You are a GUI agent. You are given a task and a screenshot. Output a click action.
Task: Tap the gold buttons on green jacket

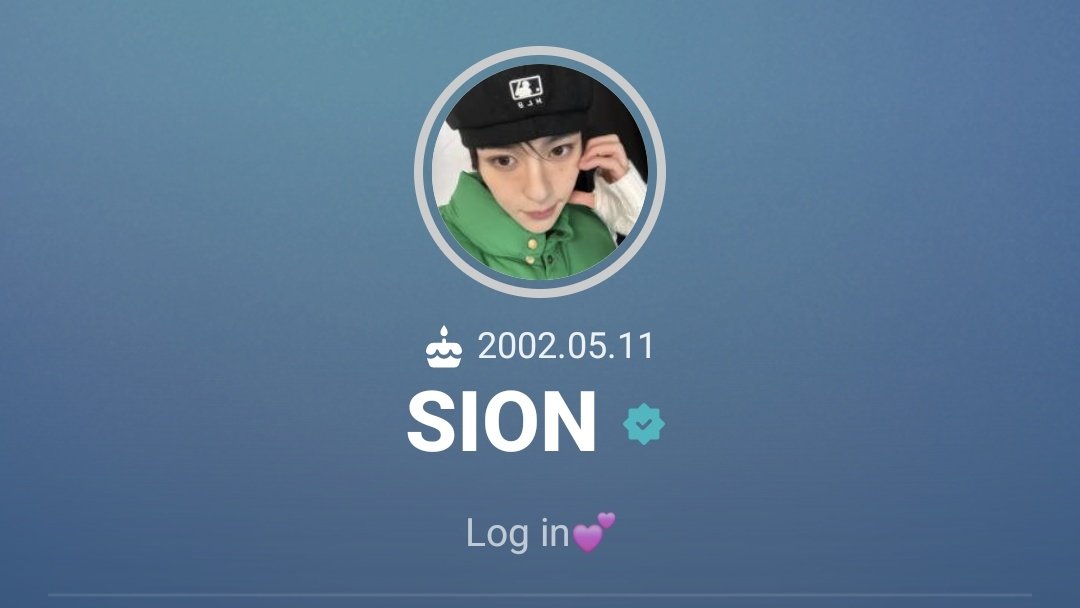531,251
